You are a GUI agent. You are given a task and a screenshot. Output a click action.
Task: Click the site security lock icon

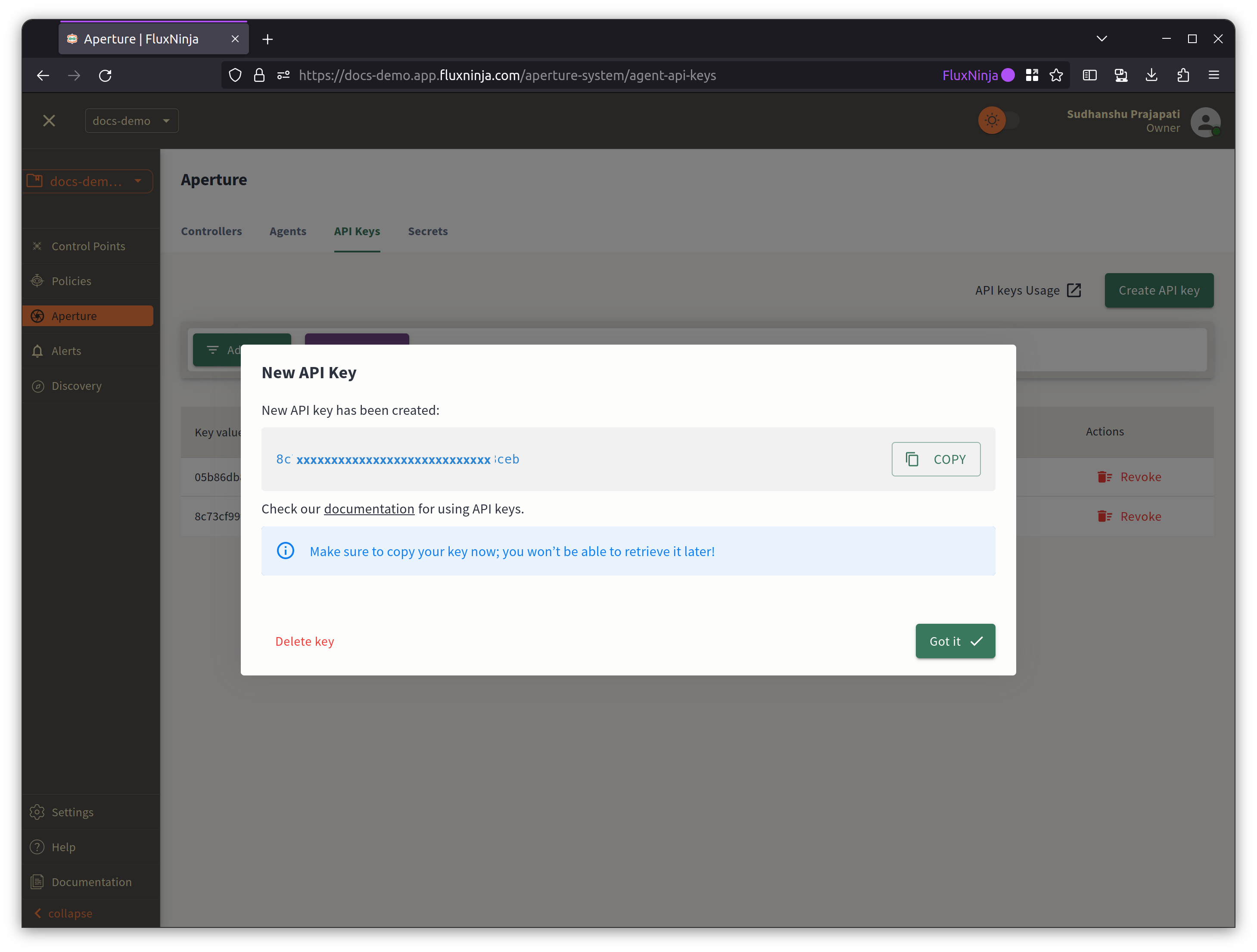(x=259, y=75)
